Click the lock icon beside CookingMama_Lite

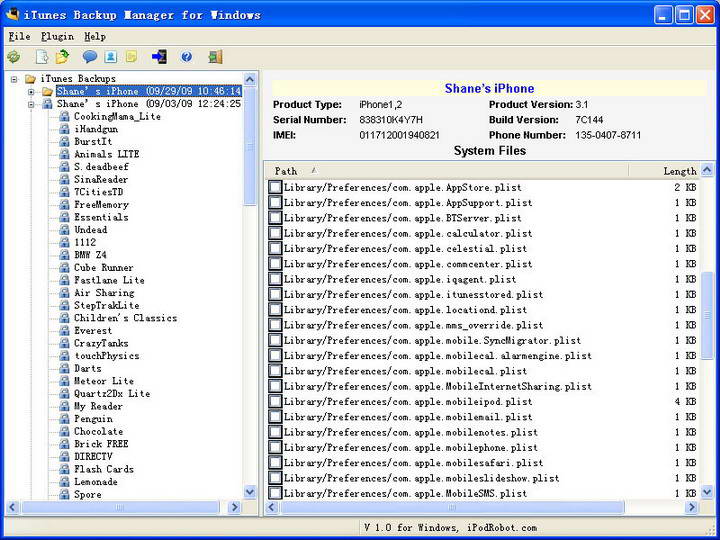tap(65, 117)
